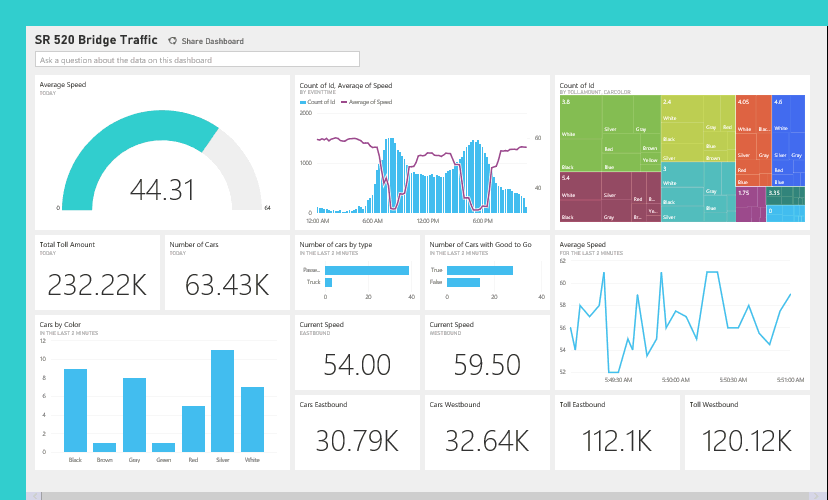
Task: Click the True bar in Good to Go chart
Action: point(479,270)
